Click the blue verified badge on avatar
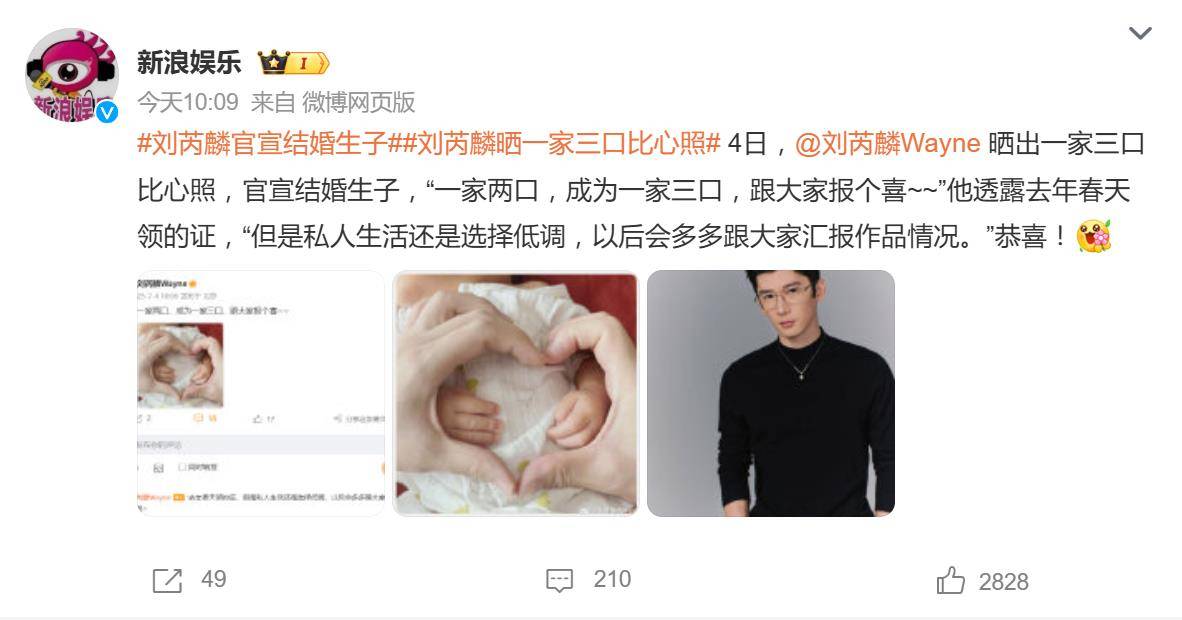Image resolution: width=1182 pixels, height=620 pixels. pos(107,112)
